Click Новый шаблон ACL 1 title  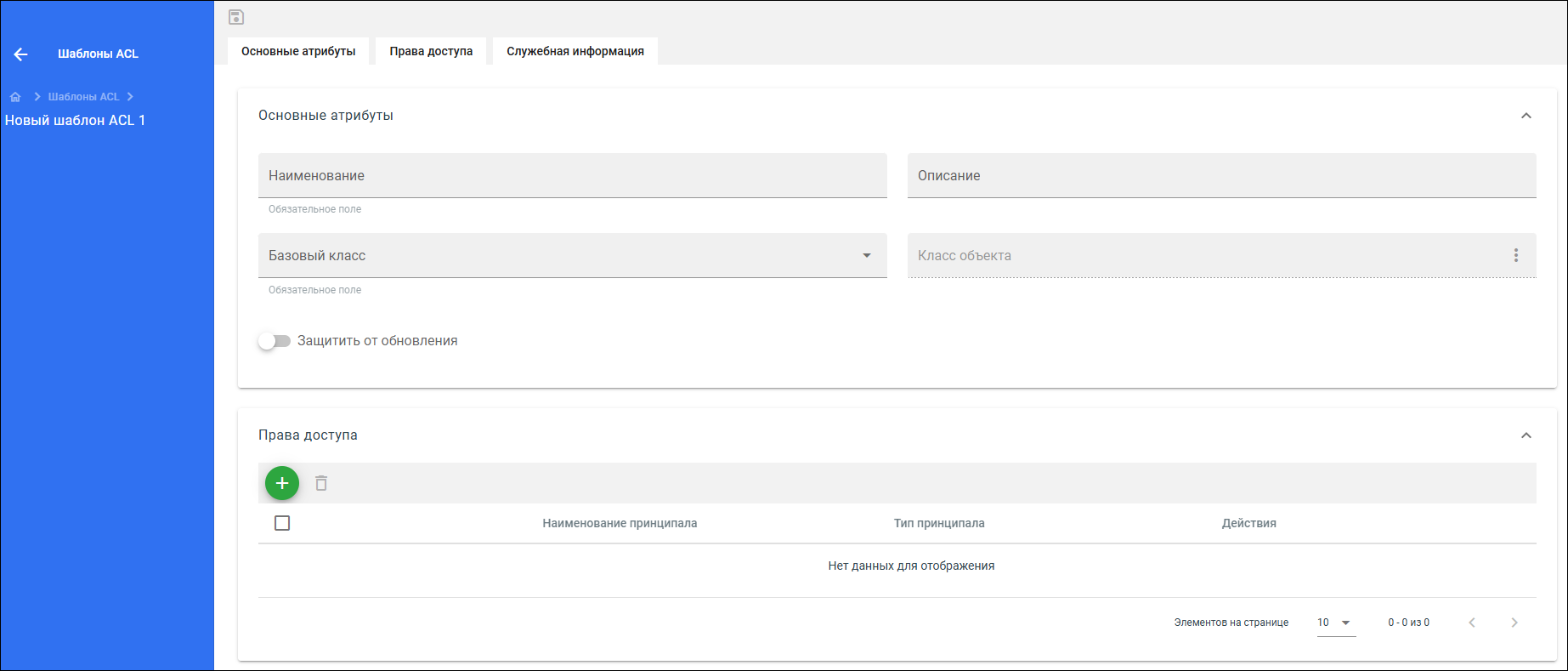pos(75,121)
